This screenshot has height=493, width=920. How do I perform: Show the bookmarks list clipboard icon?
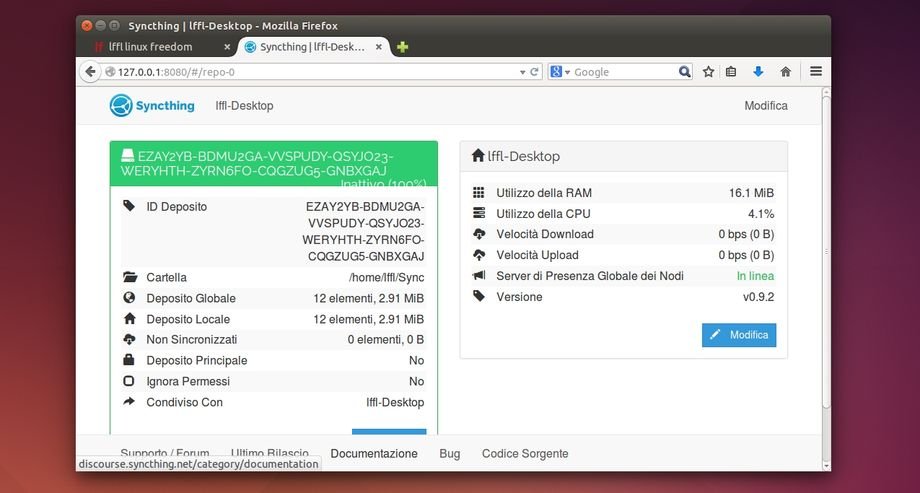(731, 72)
